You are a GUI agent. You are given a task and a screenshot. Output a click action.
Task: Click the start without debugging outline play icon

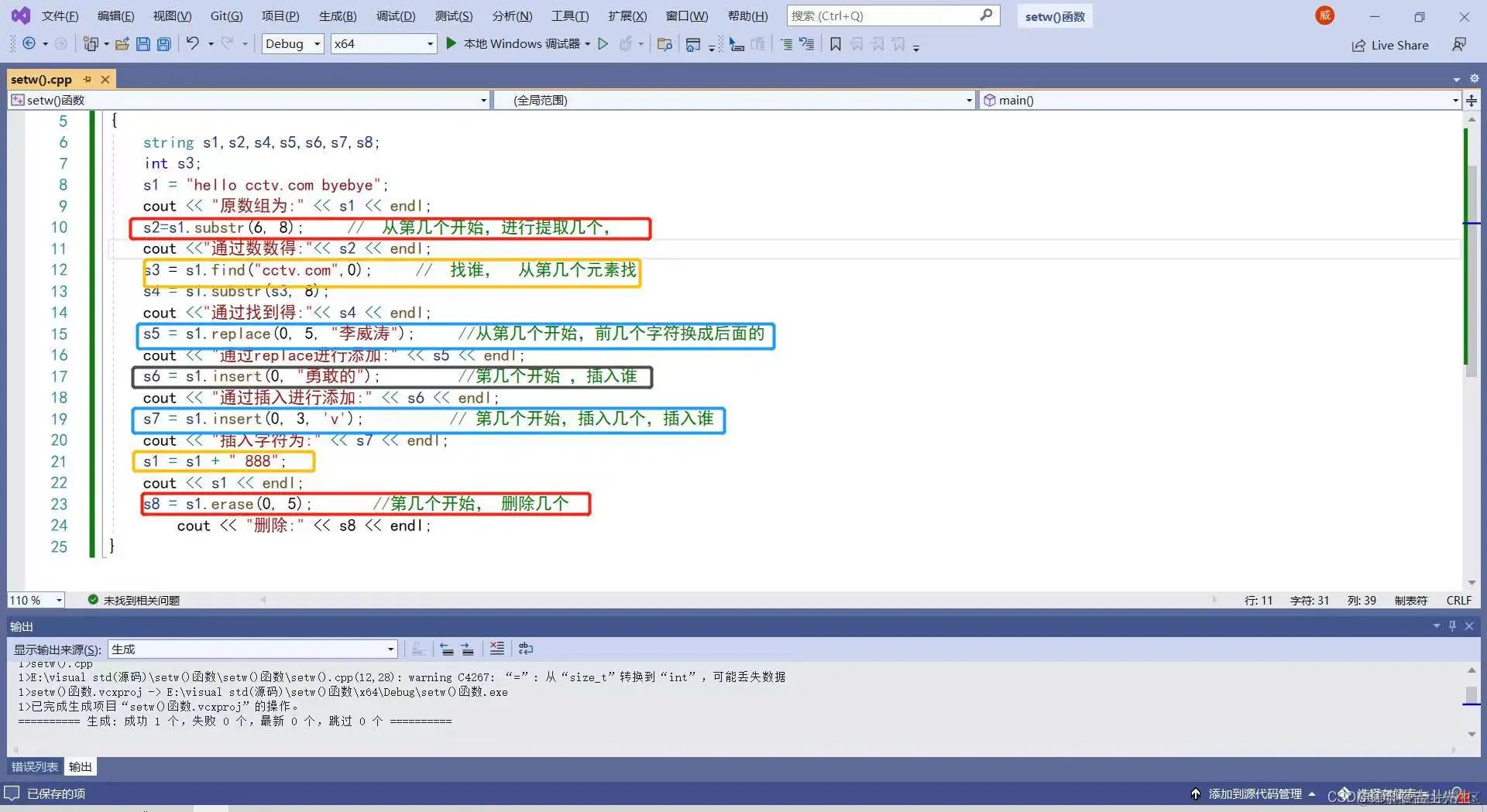tap(603, 44)
